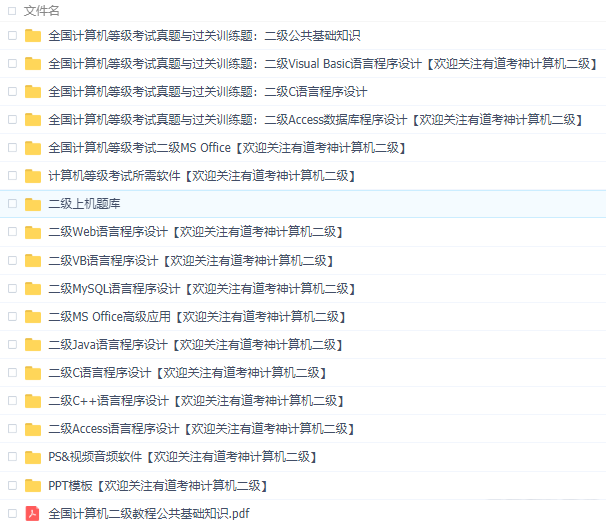Open 二级C++语言程序设计 folder name
Image resolution: width=606 pixels, height=527 pixels.
[x=196, y=401]
